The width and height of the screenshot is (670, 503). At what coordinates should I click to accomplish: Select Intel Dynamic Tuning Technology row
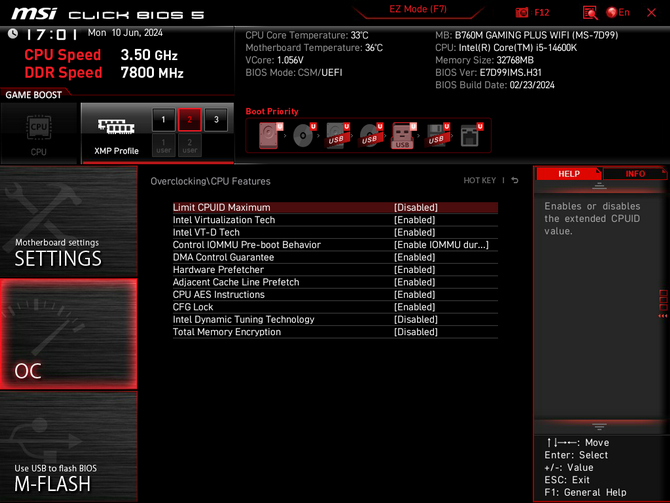[x=335, y=319]
